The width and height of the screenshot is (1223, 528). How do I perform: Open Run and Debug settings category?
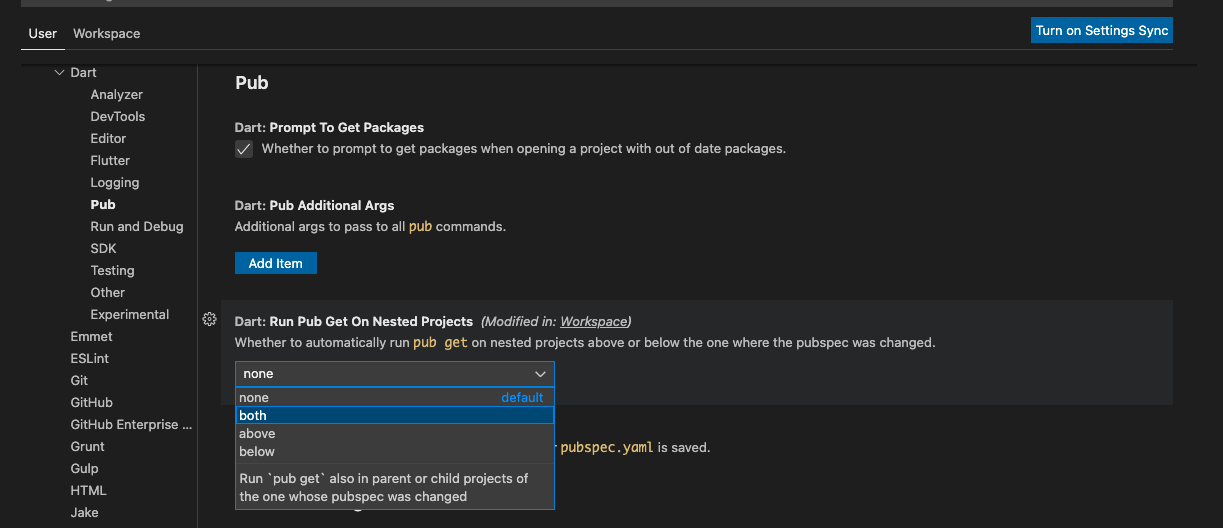click(x=137, y=227)
